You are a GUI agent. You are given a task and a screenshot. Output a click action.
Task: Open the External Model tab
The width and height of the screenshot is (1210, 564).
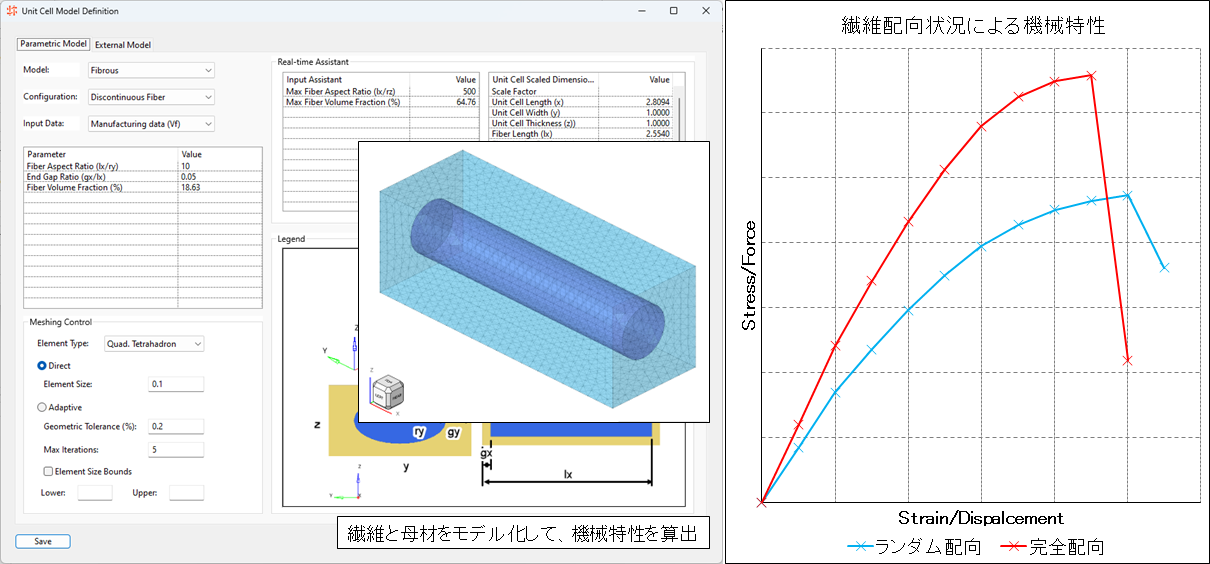click(x=123, y=44)
